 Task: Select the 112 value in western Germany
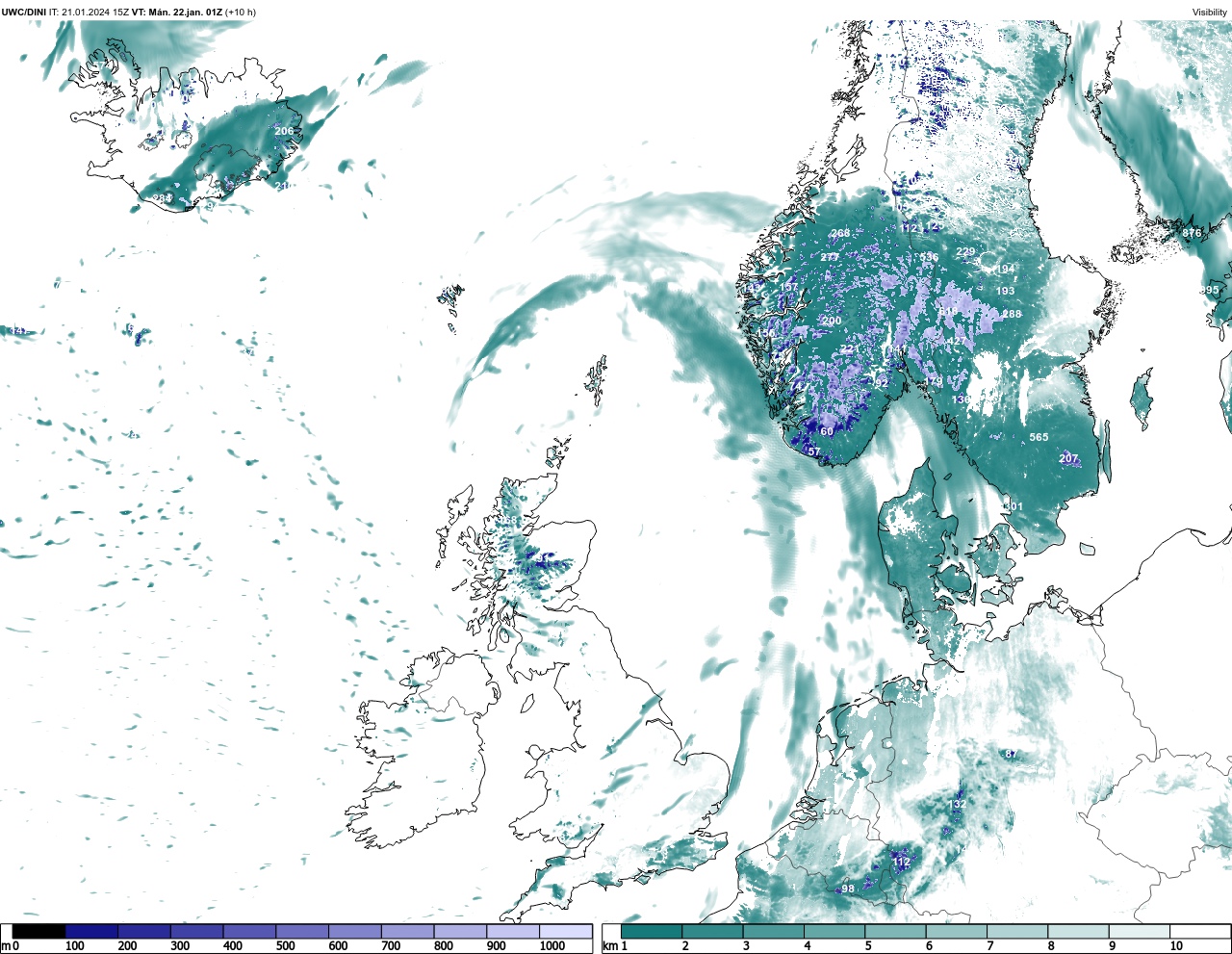click(x=902, y=862)
